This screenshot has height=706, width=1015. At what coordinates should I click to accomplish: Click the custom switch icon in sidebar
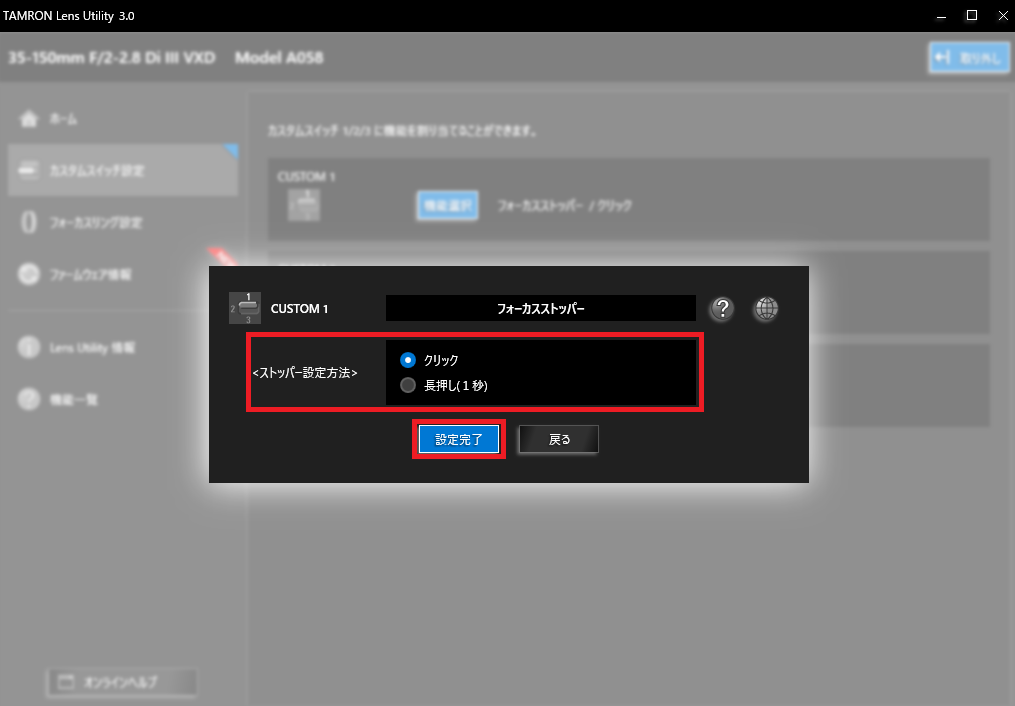click(28, 170)
